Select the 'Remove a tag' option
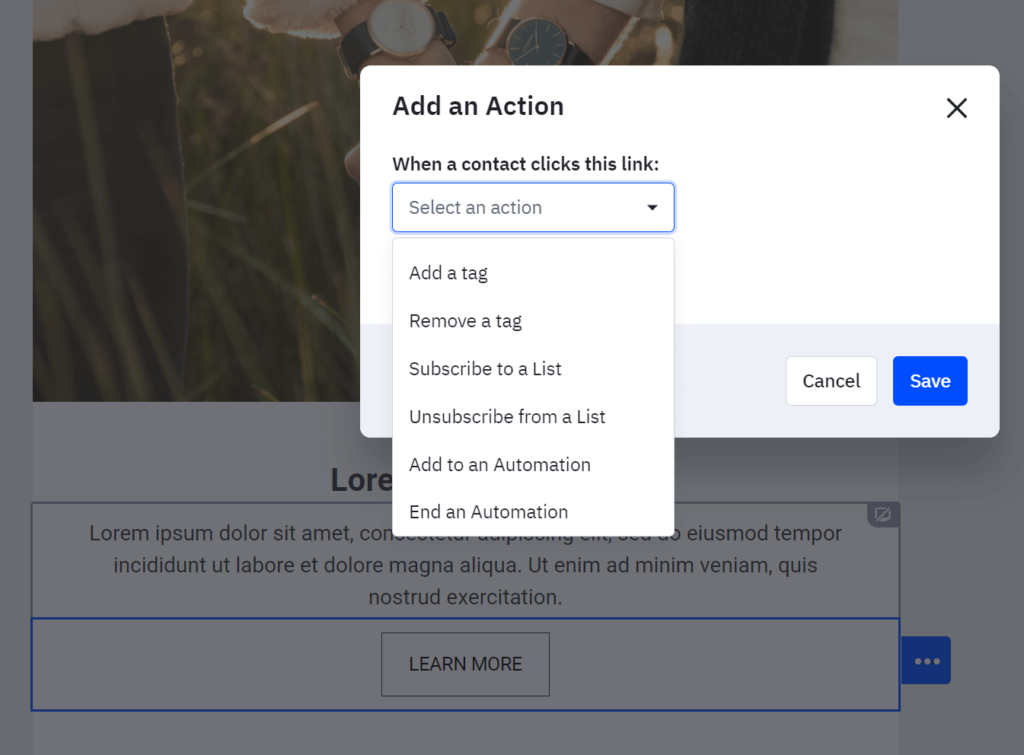Viewport: 1024px width, 755px height. [x=465, y=321]
